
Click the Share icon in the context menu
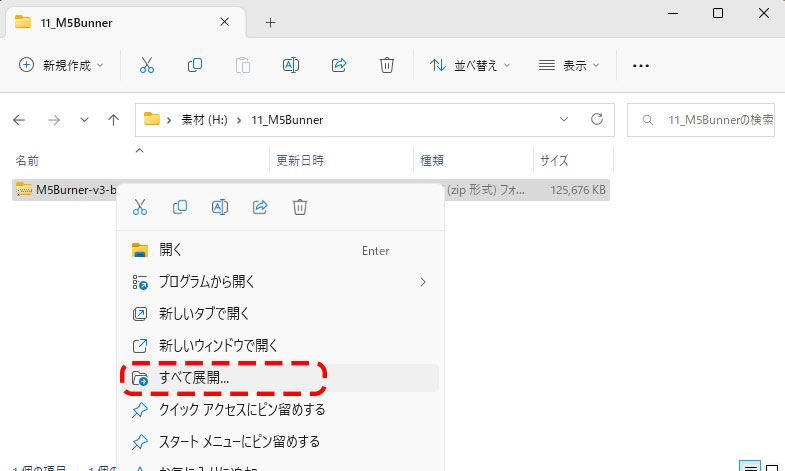(260, 207)
